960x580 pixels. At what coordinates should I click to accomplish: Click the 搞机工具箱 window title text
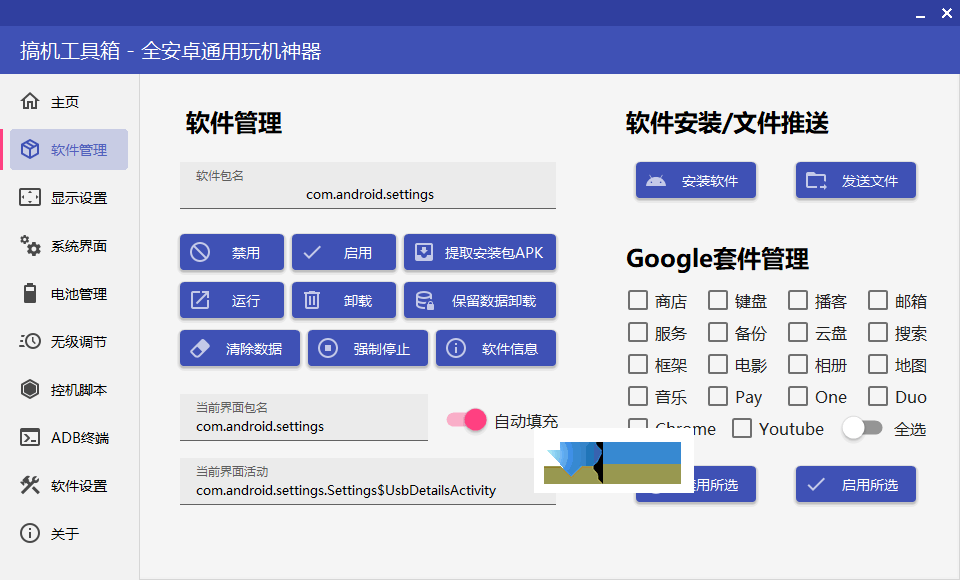pos(170,51)
